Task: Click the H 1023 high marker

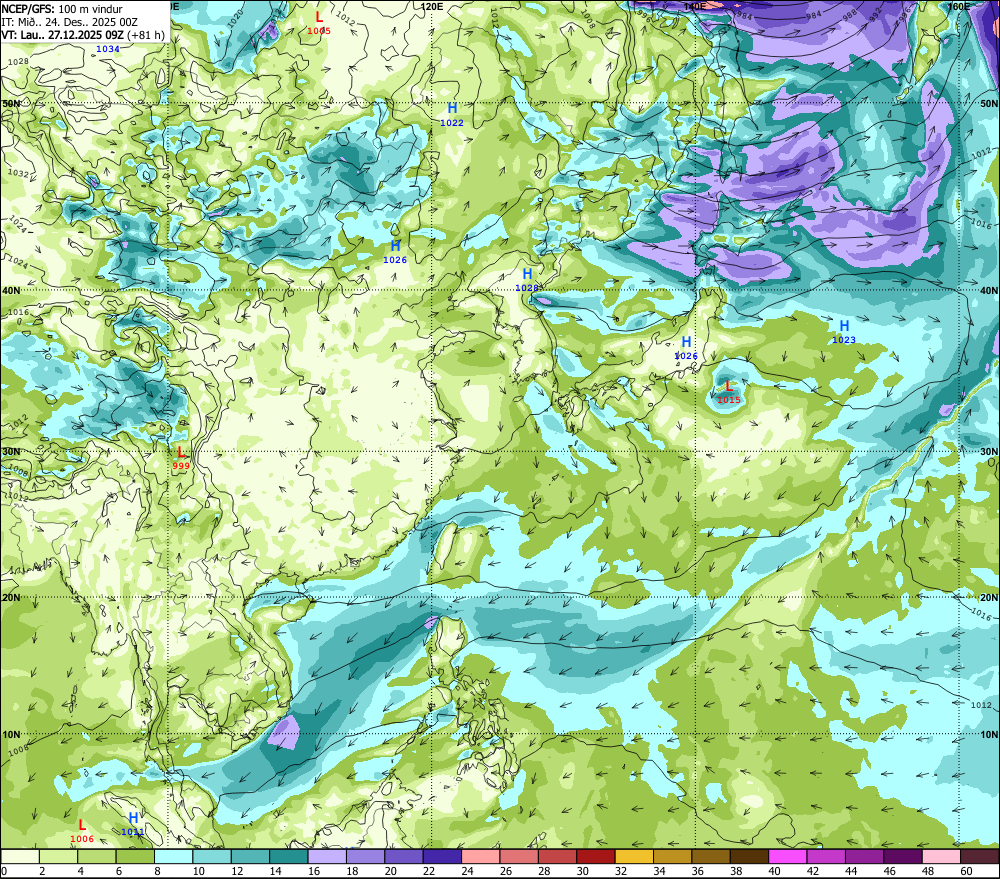Action: click(844, 332)
